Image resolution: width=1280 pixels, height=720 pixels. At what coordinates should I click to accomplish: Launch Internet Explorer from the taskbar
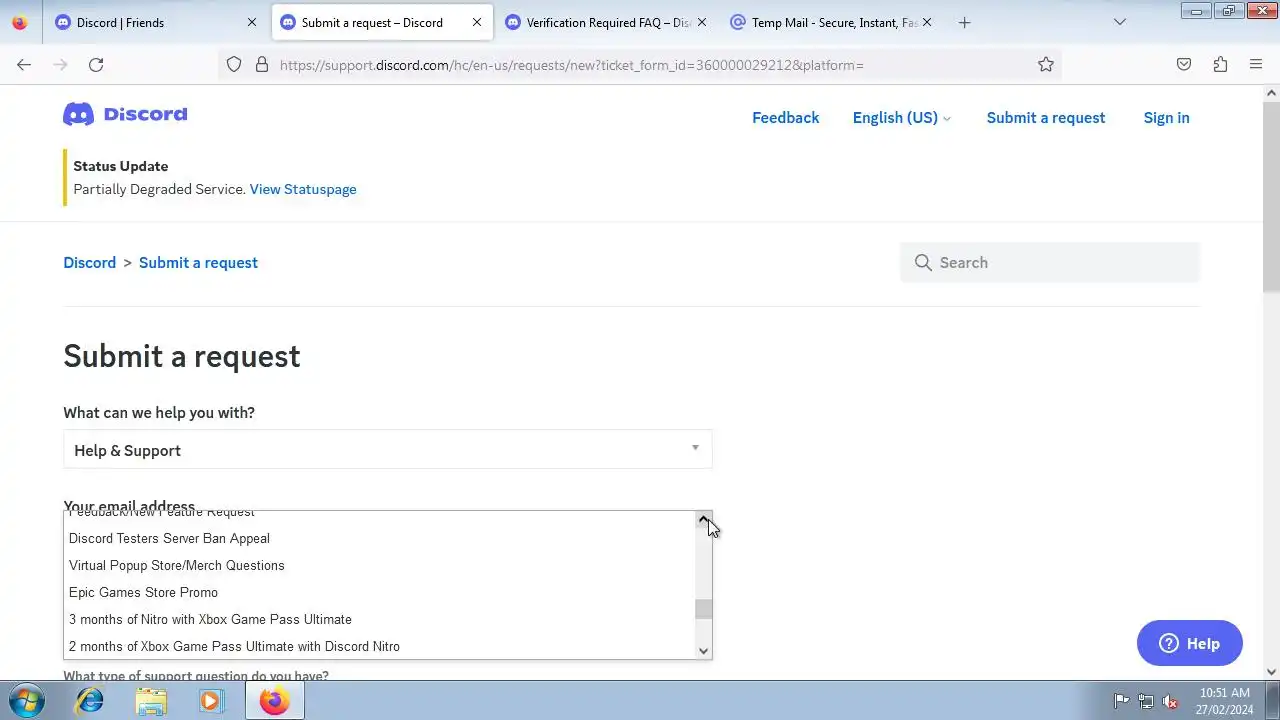click(90, 701)
